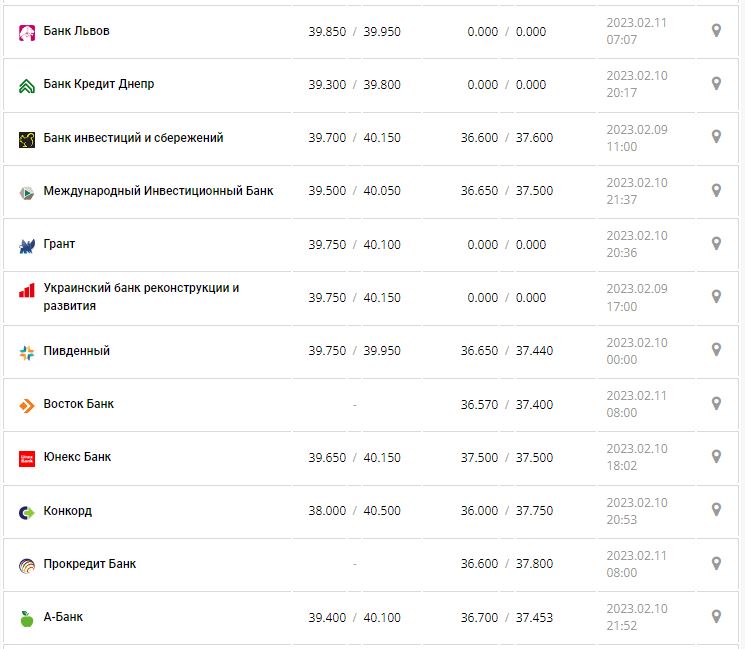
Task: Open Банк инвестиций и сбережений link
Action: (133, 138)
